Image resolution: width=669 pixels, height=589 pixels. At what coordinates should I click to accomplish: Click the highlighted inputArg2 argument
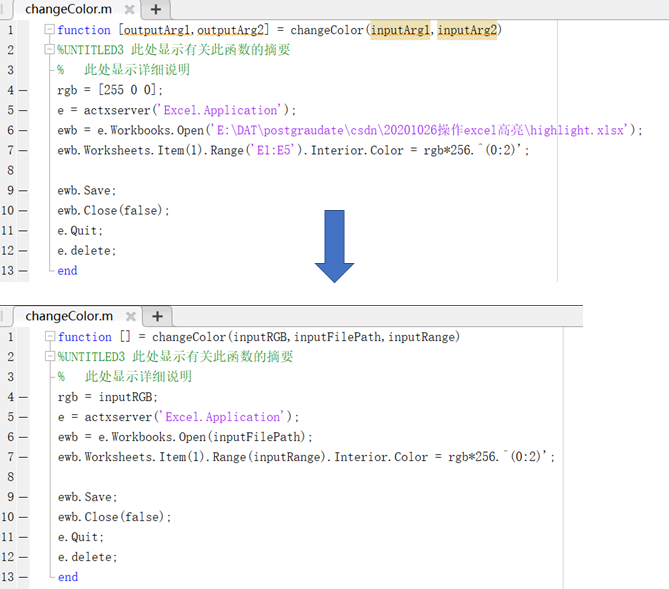[467, 30]
